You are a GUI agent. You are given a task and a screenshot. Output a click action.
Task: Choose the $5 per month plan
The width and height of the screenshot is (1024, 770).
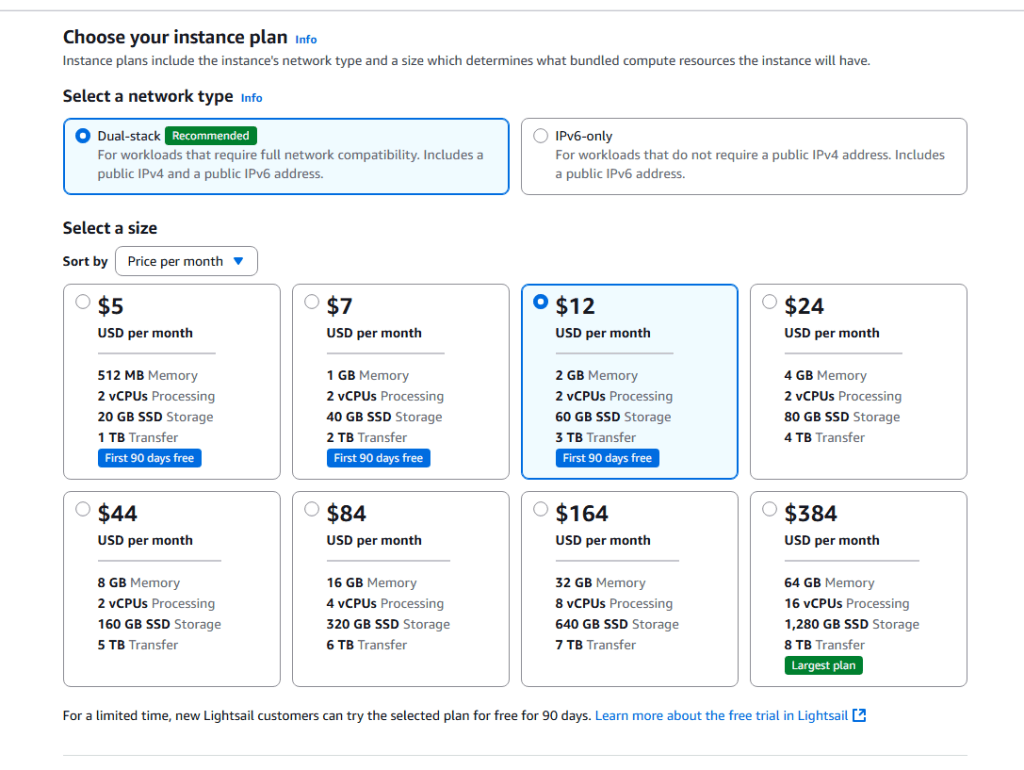tap(84, 302)
